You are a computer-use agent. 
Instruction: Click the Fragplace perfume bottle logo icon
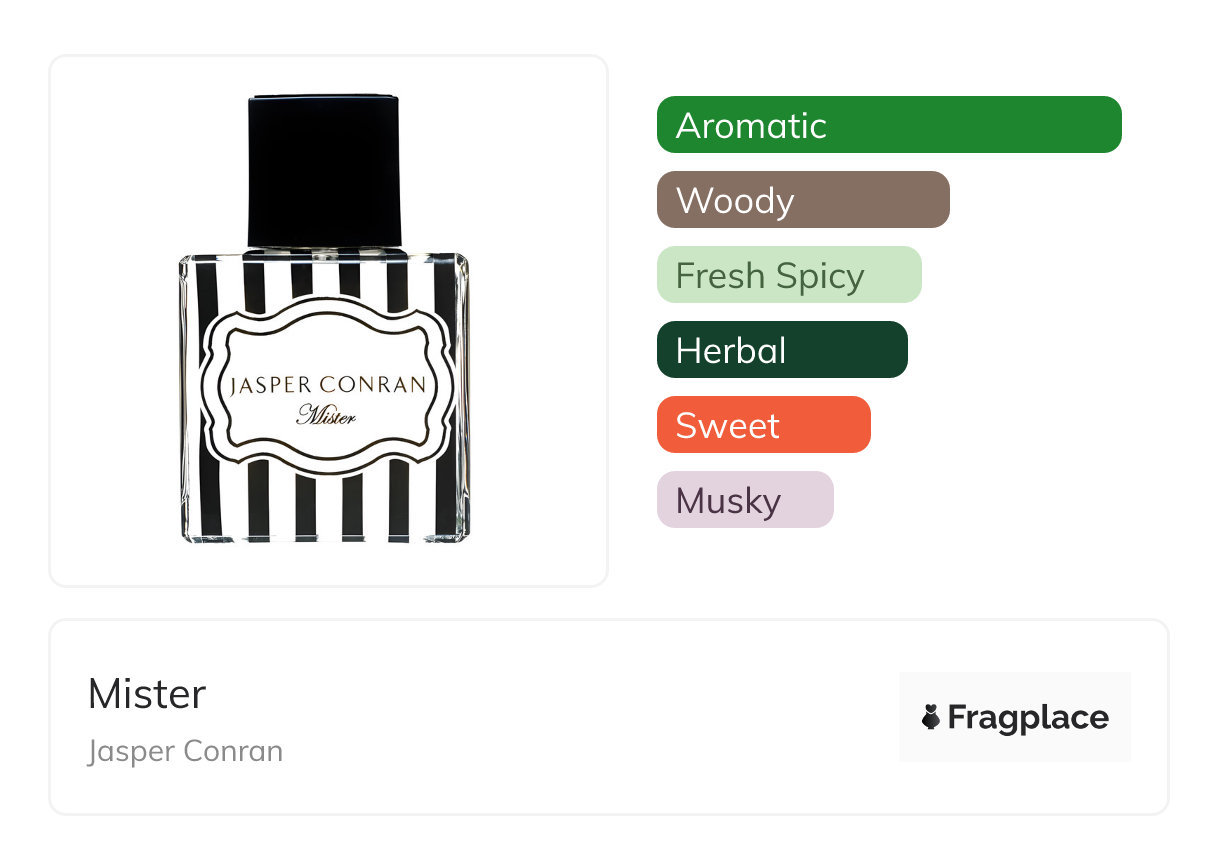pos(931,717)
